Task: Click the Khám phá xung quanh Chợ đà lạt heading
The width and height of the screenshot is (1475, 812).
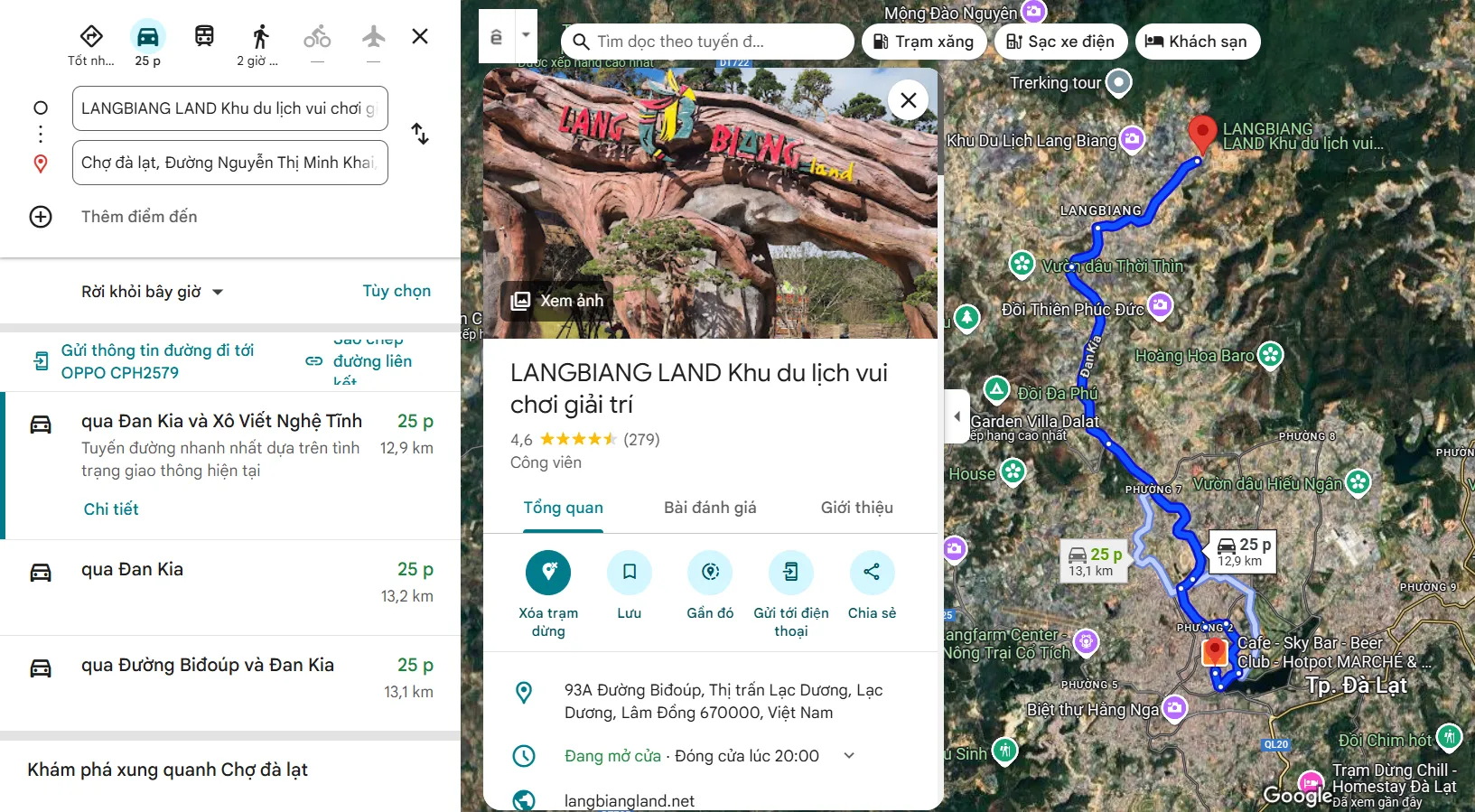Action: [167, 770]
